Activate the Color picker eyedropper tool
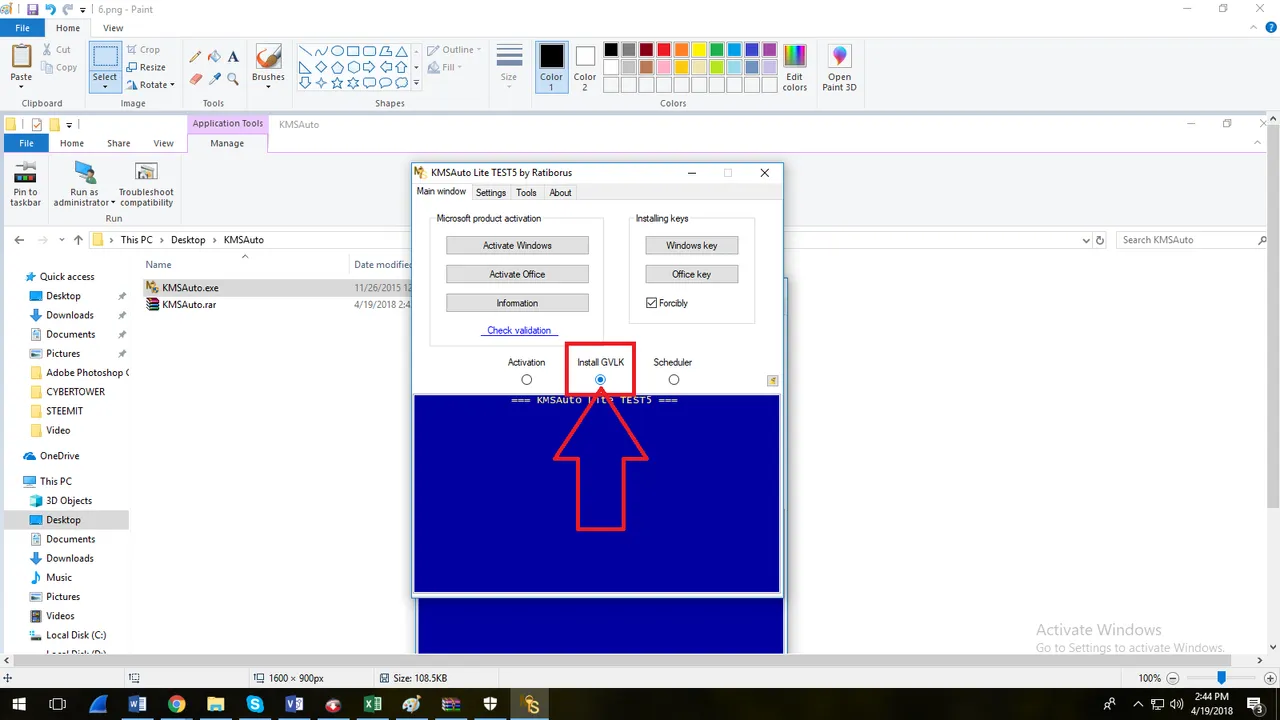Image resolution: width=1280 pixels, height=720 pixels. coord(214,78)
